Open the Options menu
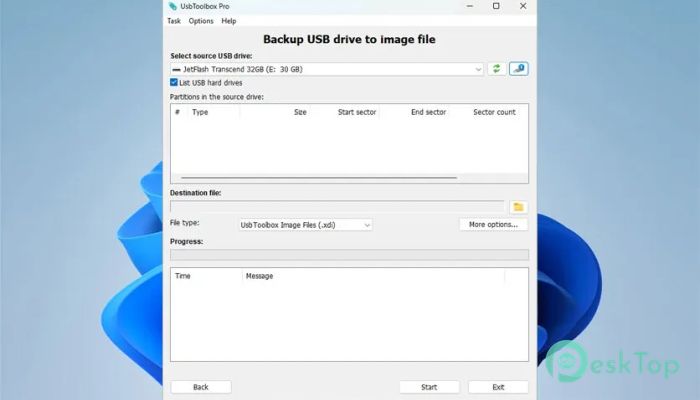The height and width of the screenshot is (400, 700). coord(201,21)
